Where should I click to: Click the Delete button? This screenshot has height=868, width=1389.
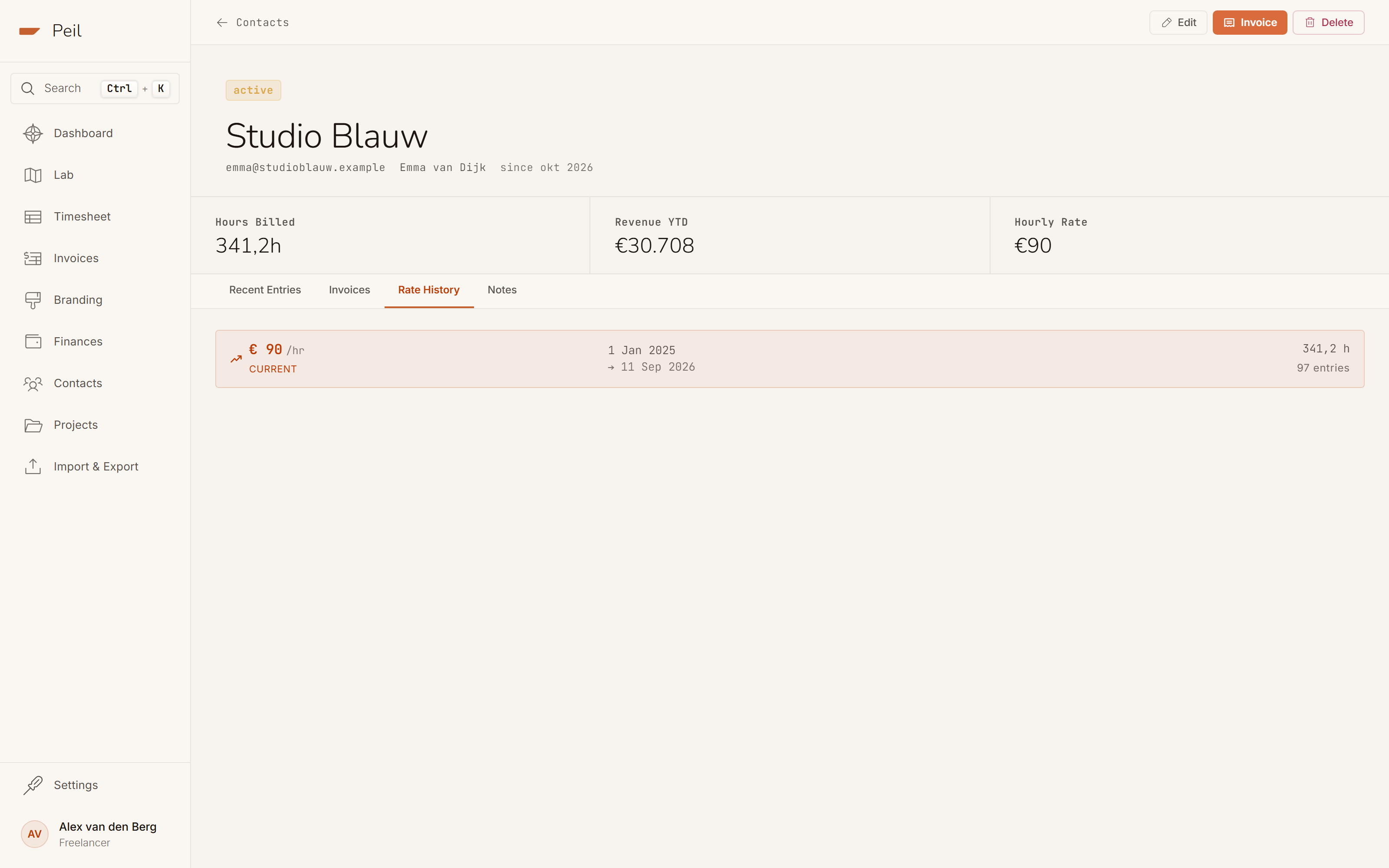[1328, 23]
